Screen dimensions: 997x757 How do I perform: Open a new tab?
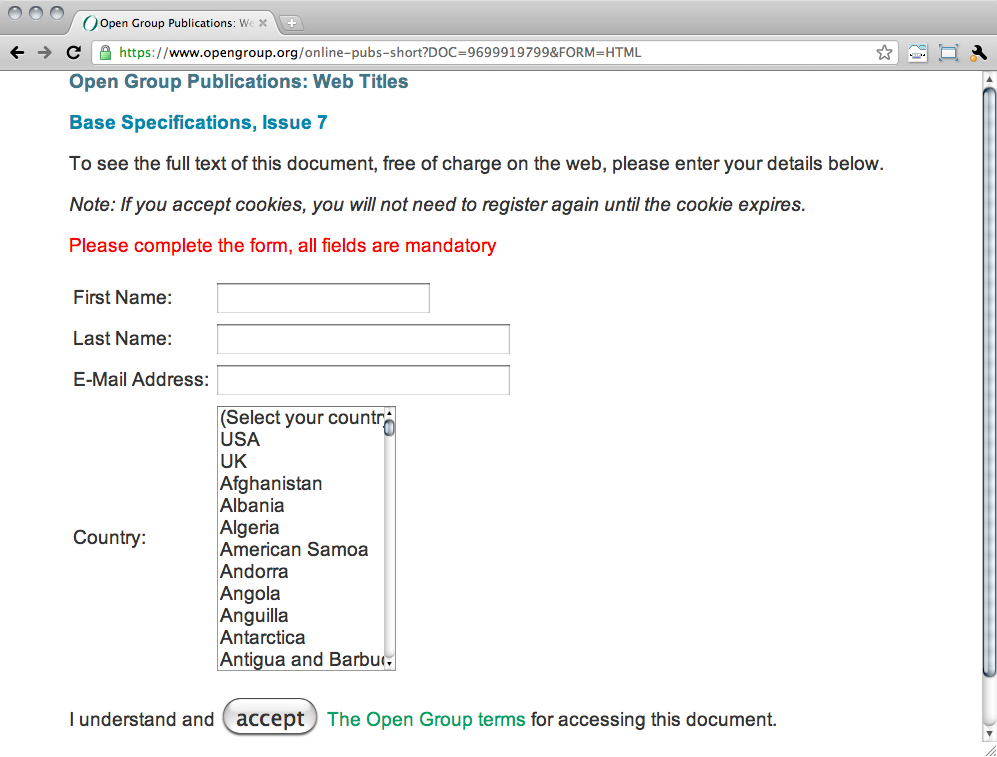[x=291, y=23]
